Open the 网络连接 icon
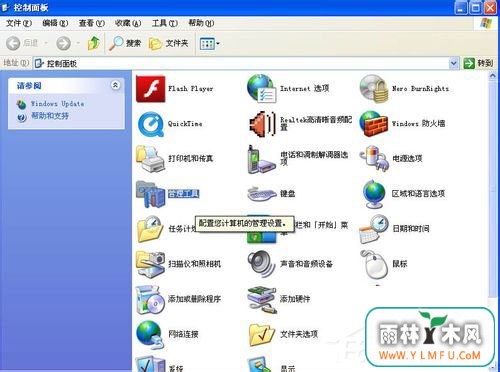Screen dimensions: 500x372 [150, 334]
